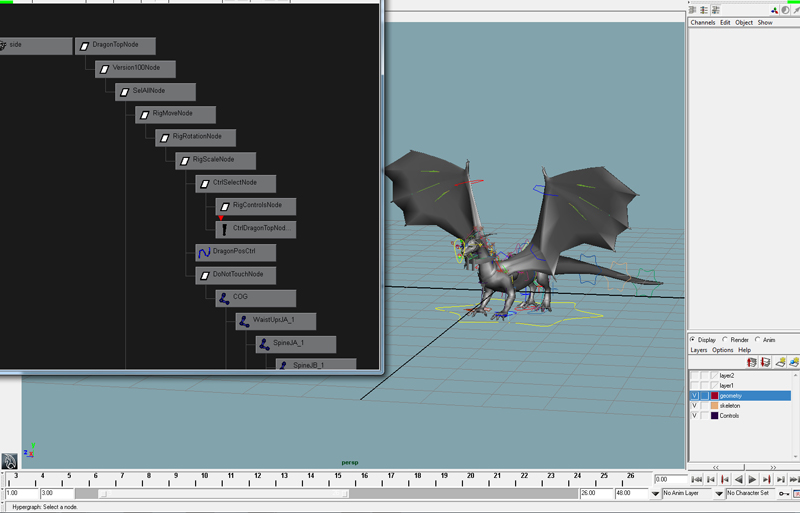Click the DragonTopNode node in Hypergraph
Image resolution: width=800 pixels, height=513 pixels.
coord(115,46)
